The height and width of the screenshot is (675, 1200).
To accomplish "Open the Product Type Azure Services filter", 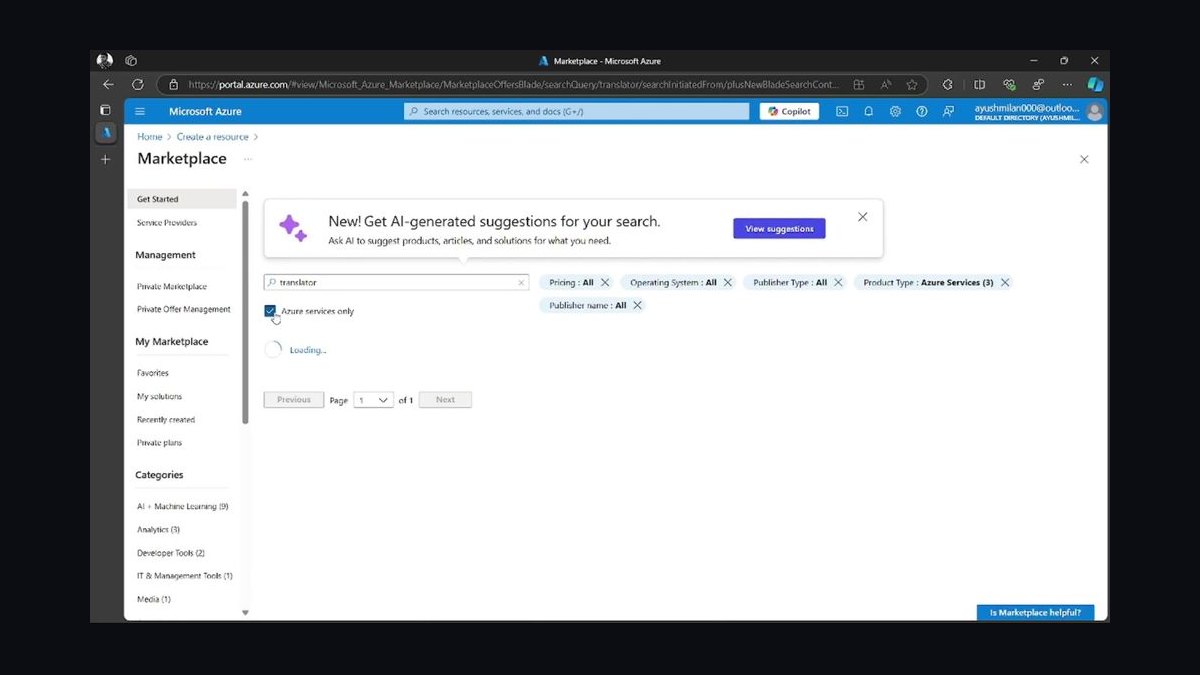I will (928, 283).
